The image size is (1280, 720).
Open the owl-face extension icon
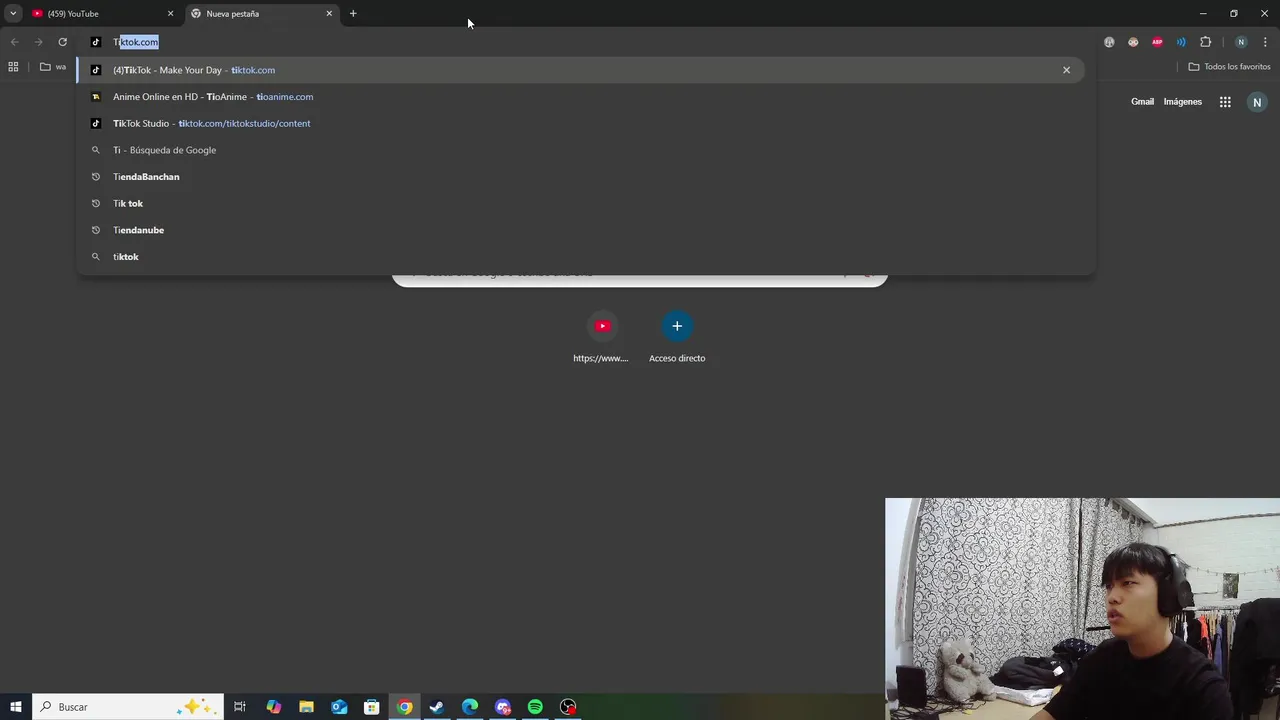click(x=1133, y=42)
